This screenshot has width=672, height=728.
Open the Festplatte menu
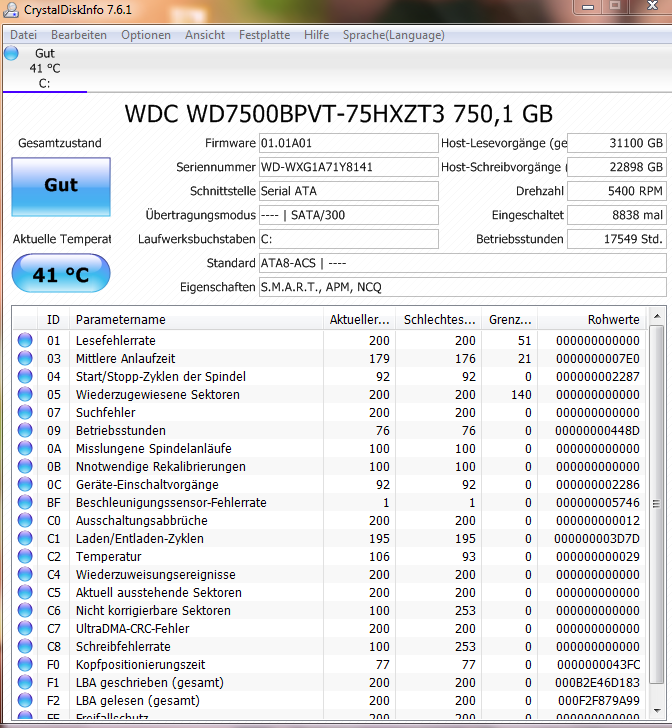264,35
